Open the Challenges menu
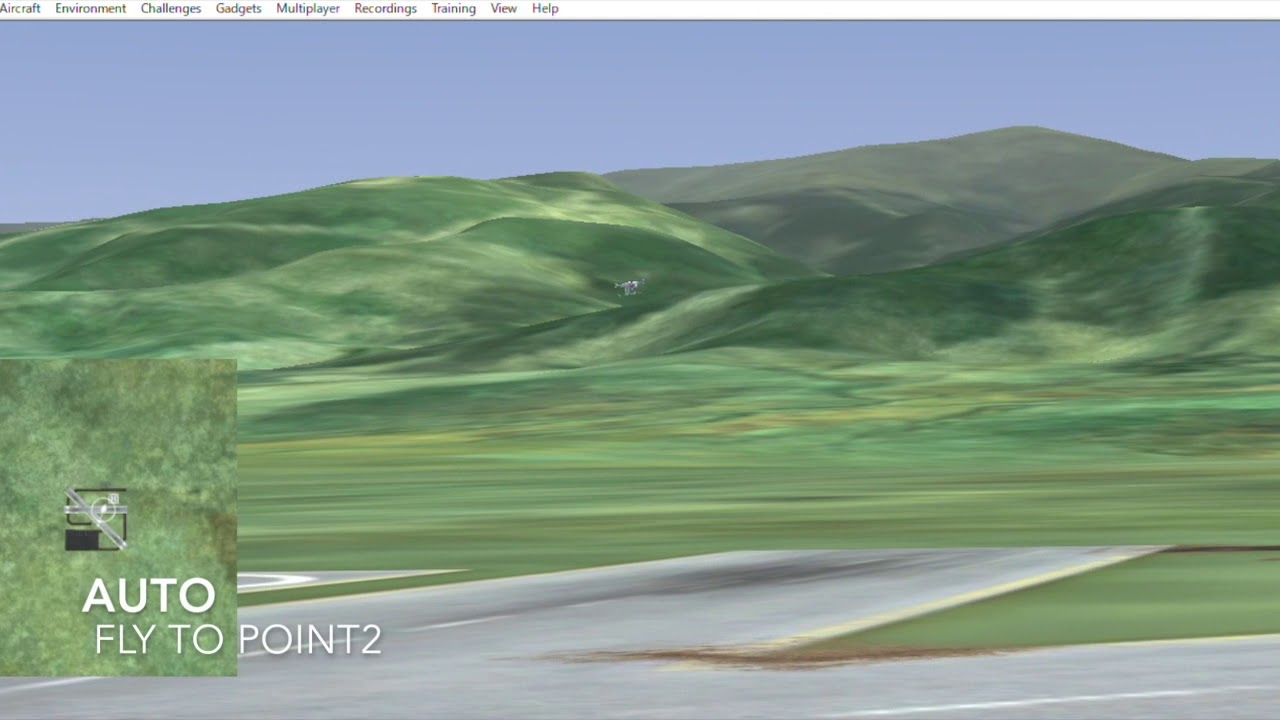This screenshot has height=720, width=1280. (171, 8)
